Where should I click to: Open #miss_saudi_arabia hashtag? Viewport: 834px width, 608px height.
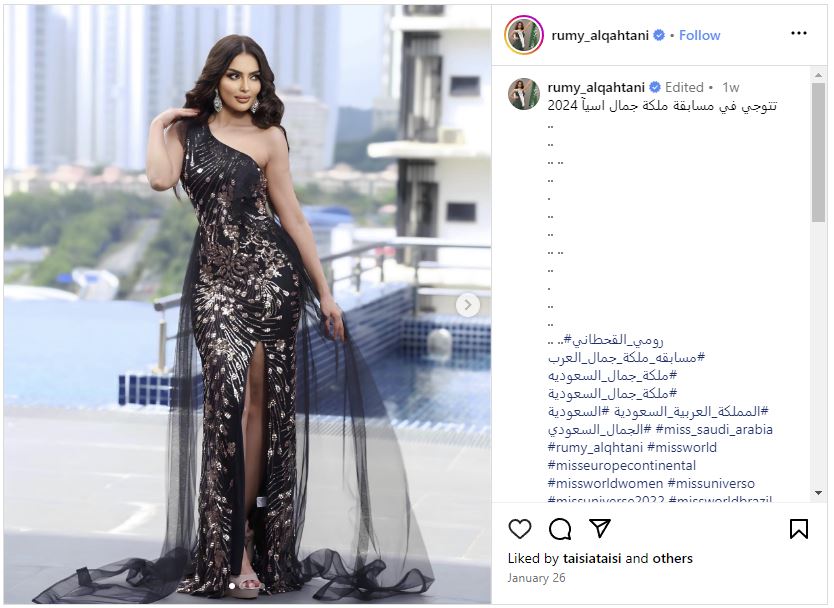coord(714,429)
